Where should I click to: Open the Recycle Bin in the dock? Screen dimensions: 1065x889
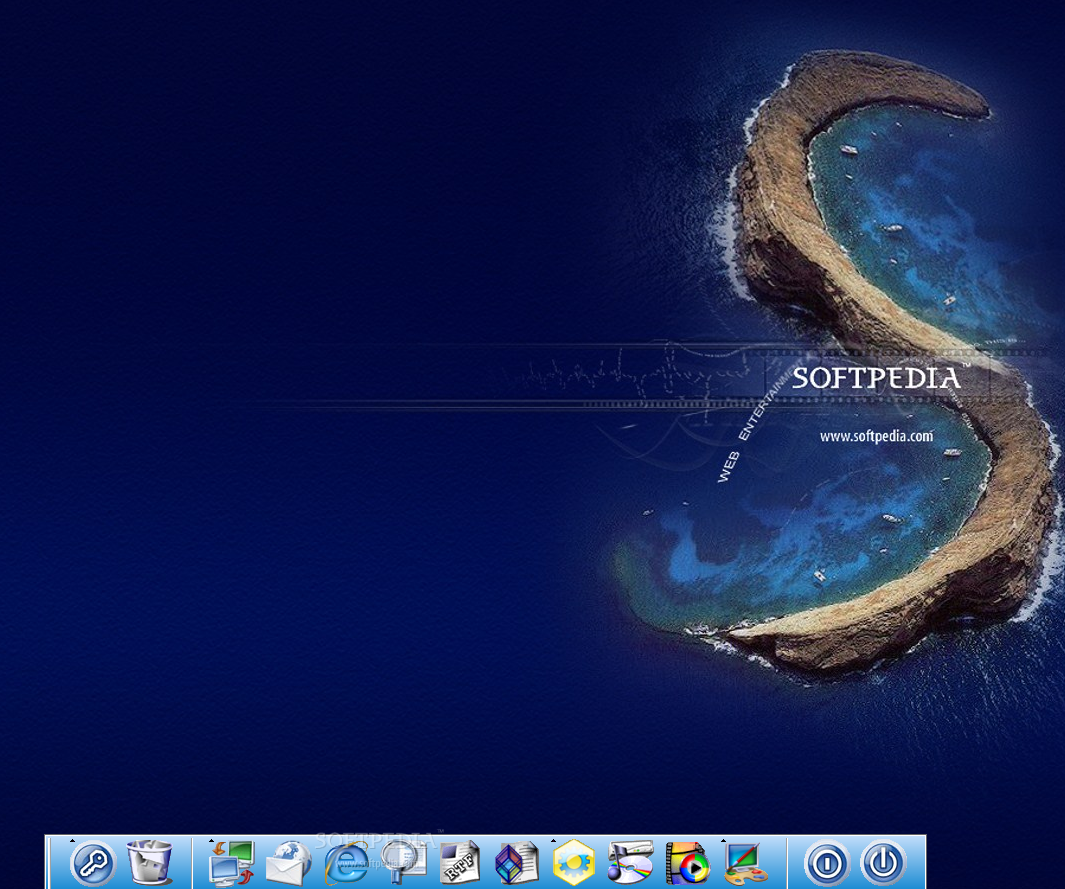[x=149, y=863]
